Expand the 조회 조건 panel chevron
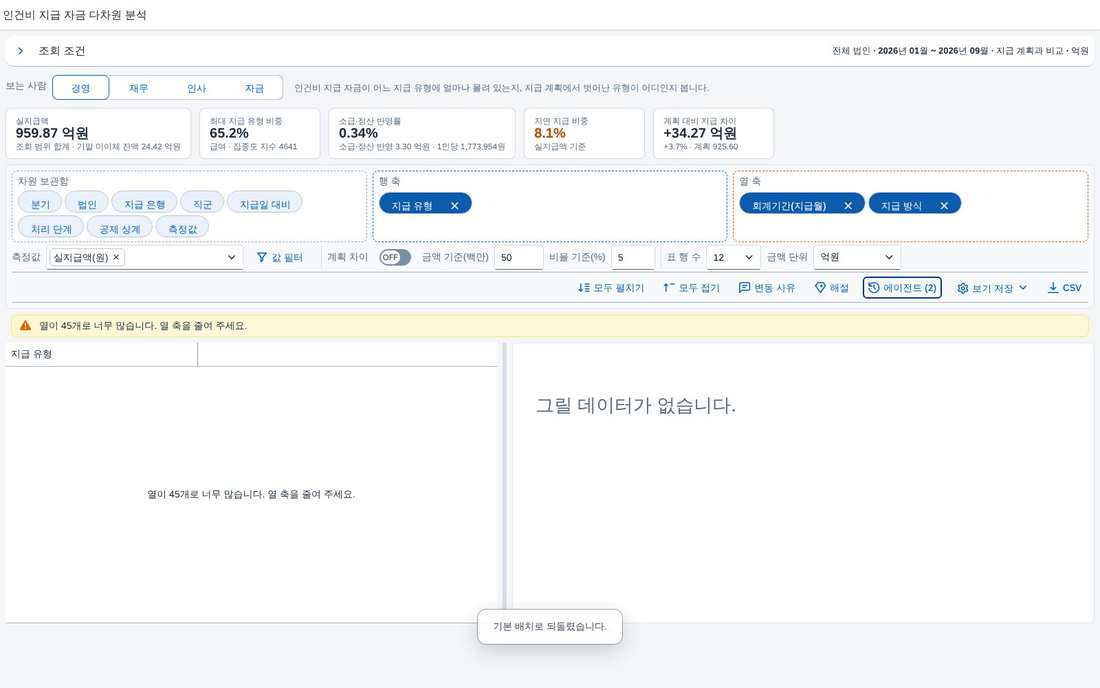The image size is (1100, 688). [20, 50]
